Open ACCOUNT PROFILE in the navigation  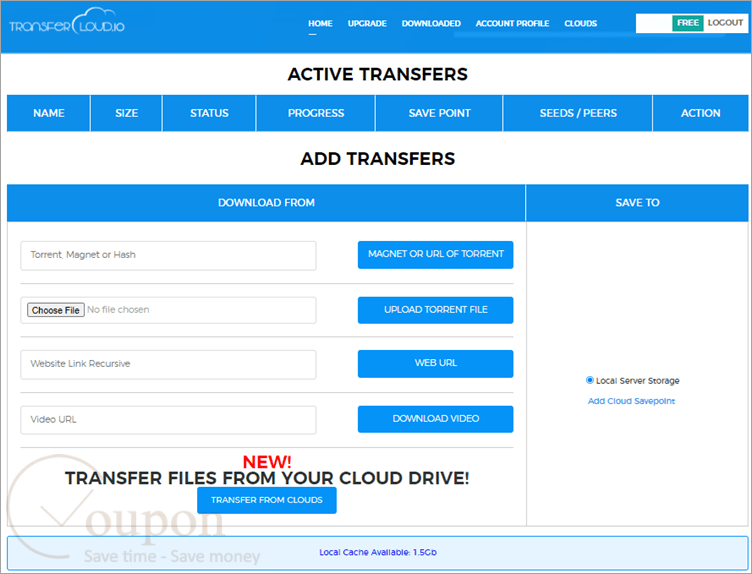(x=512, y=23)
